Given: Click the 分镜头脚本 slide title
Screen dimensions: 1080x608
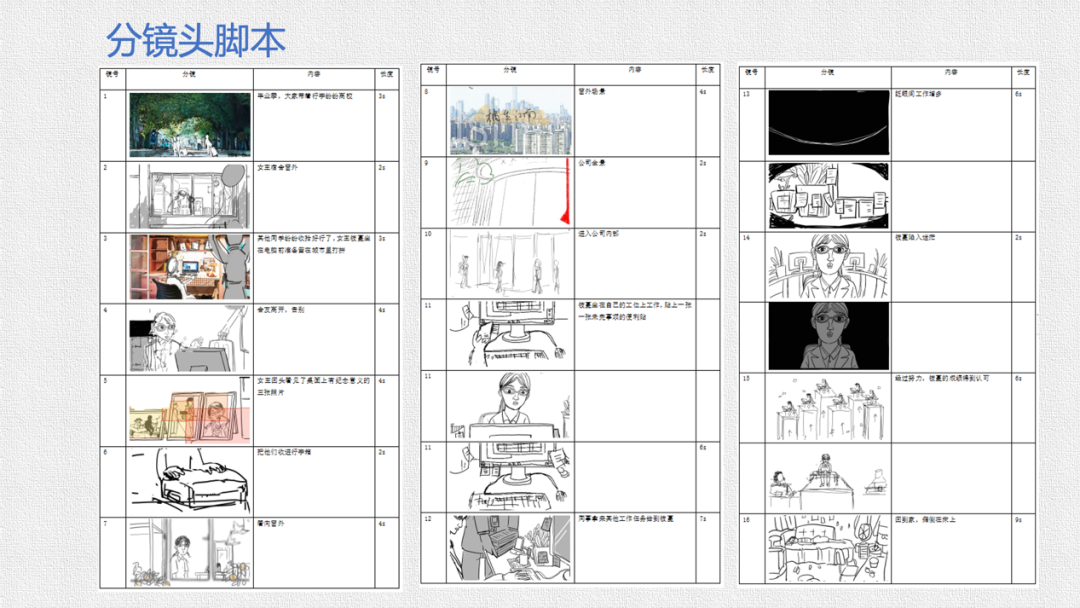Looking at the screenshot, I should tap(196, 41).
